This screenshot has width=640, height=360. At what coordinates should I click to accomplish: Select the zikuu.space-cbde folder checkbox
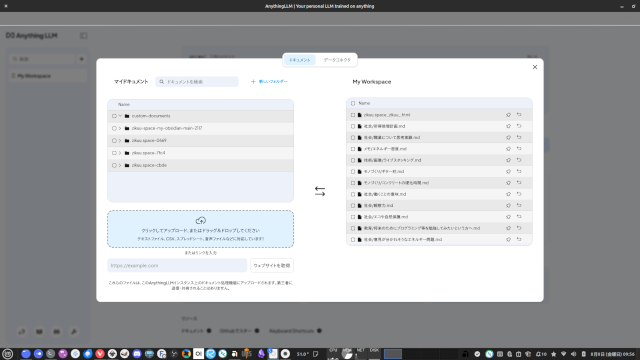pyautogui.click(x=114, y=165)
